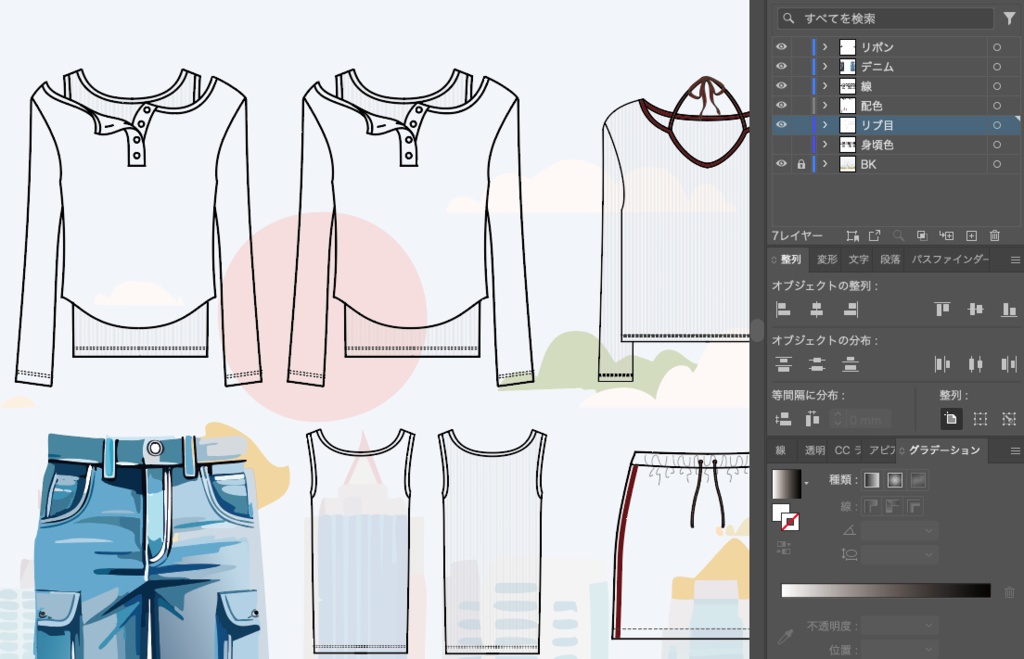
Task: Click horizontal align center icon
Action: click(817, 310)
